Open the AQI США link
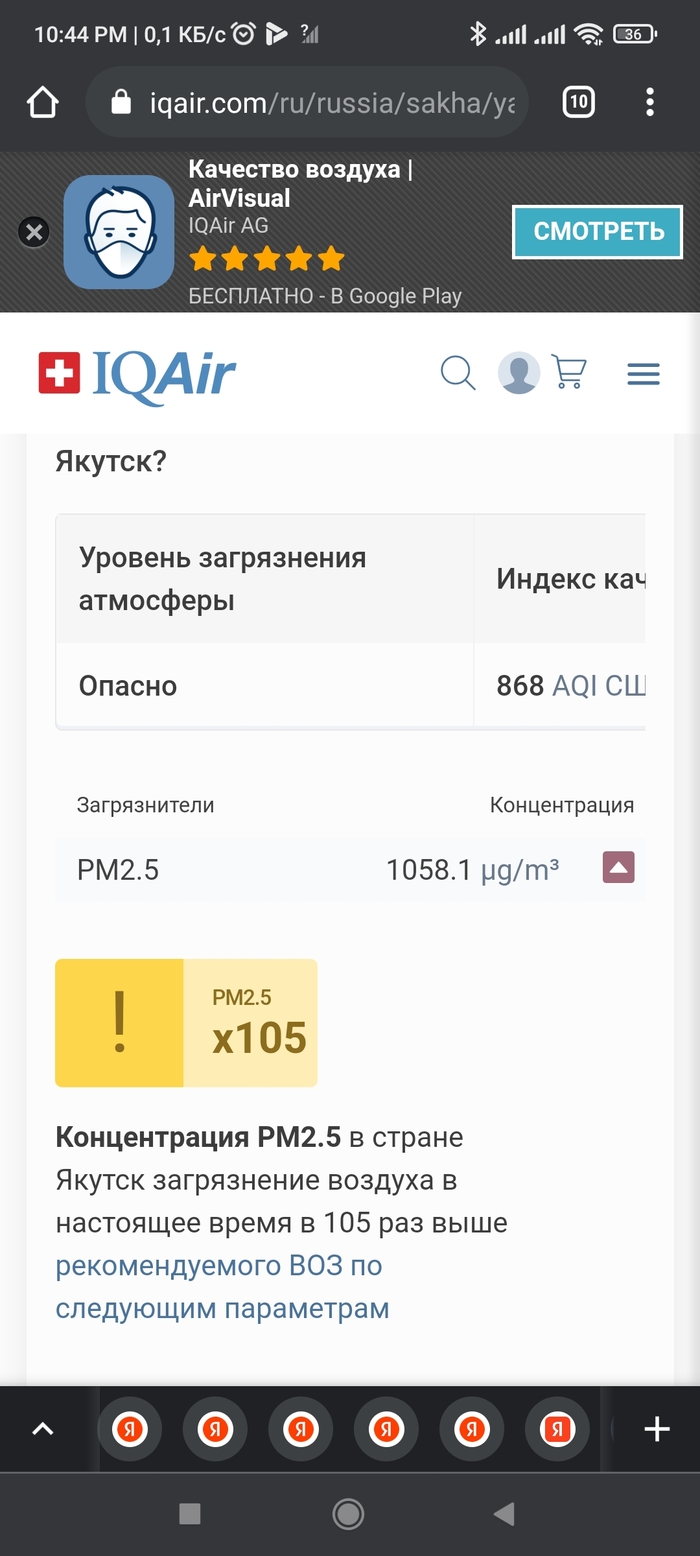This screenshot has height=1556, width=700. click(x=598, y=686)
